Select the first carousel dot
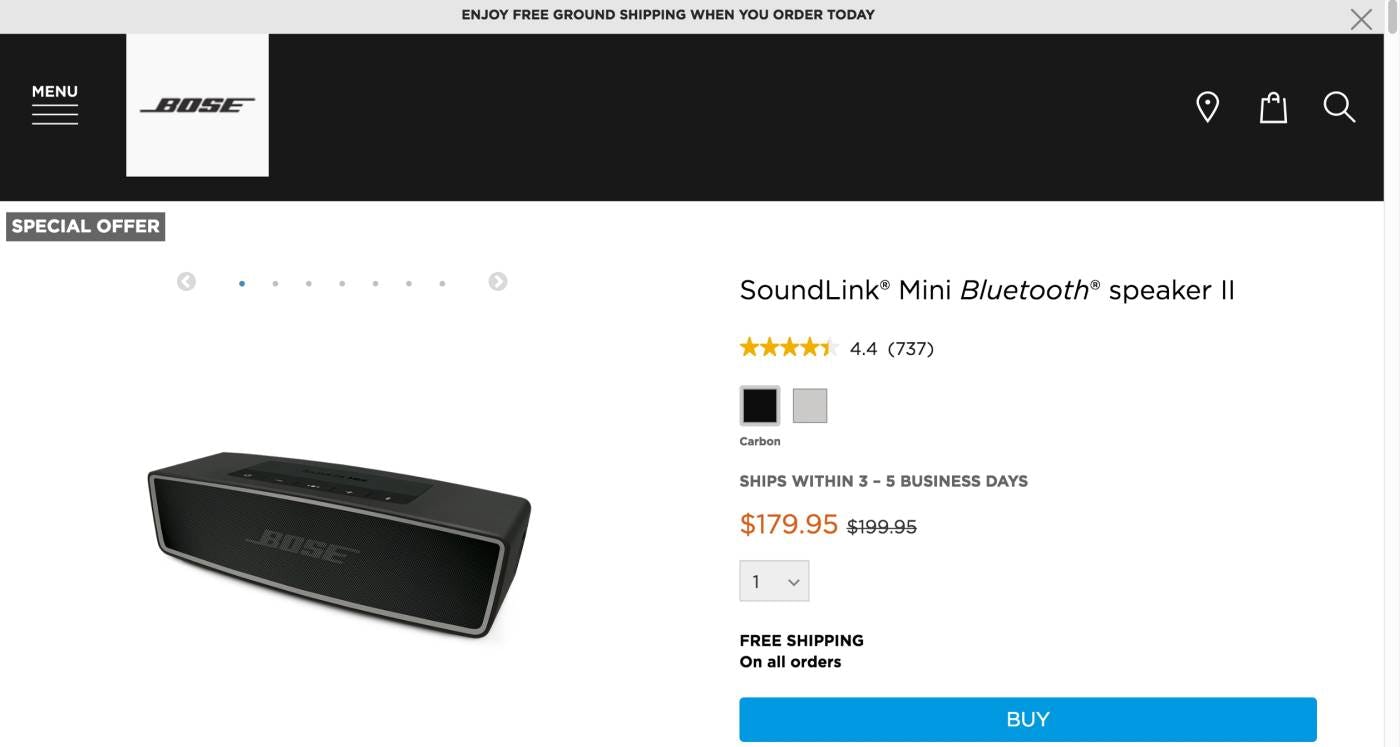 [242, 284]
